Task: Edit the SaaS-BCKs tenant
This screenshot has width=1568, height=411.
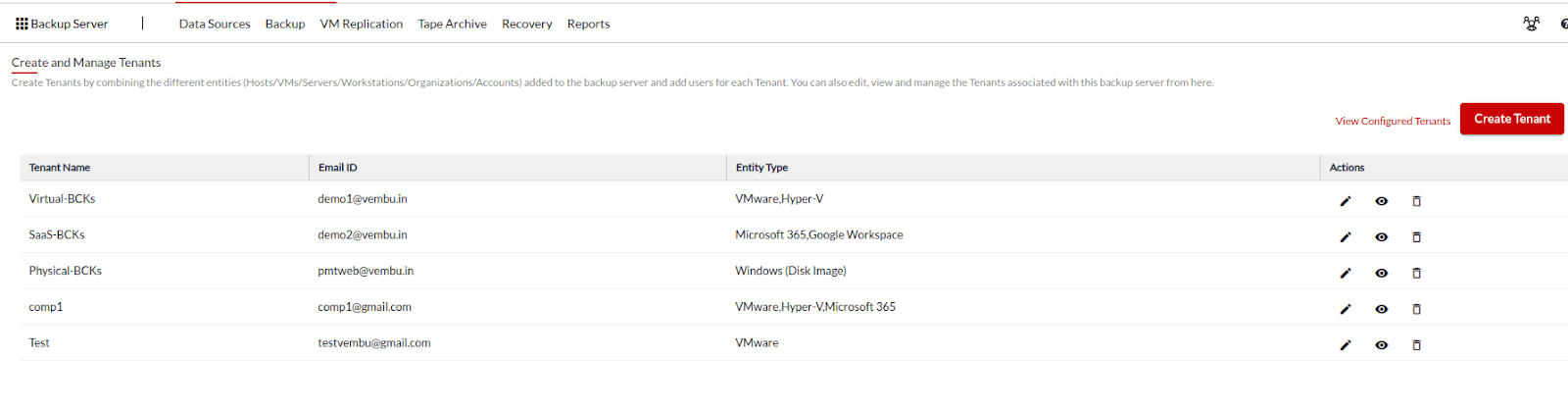Action: (1346, 237)
